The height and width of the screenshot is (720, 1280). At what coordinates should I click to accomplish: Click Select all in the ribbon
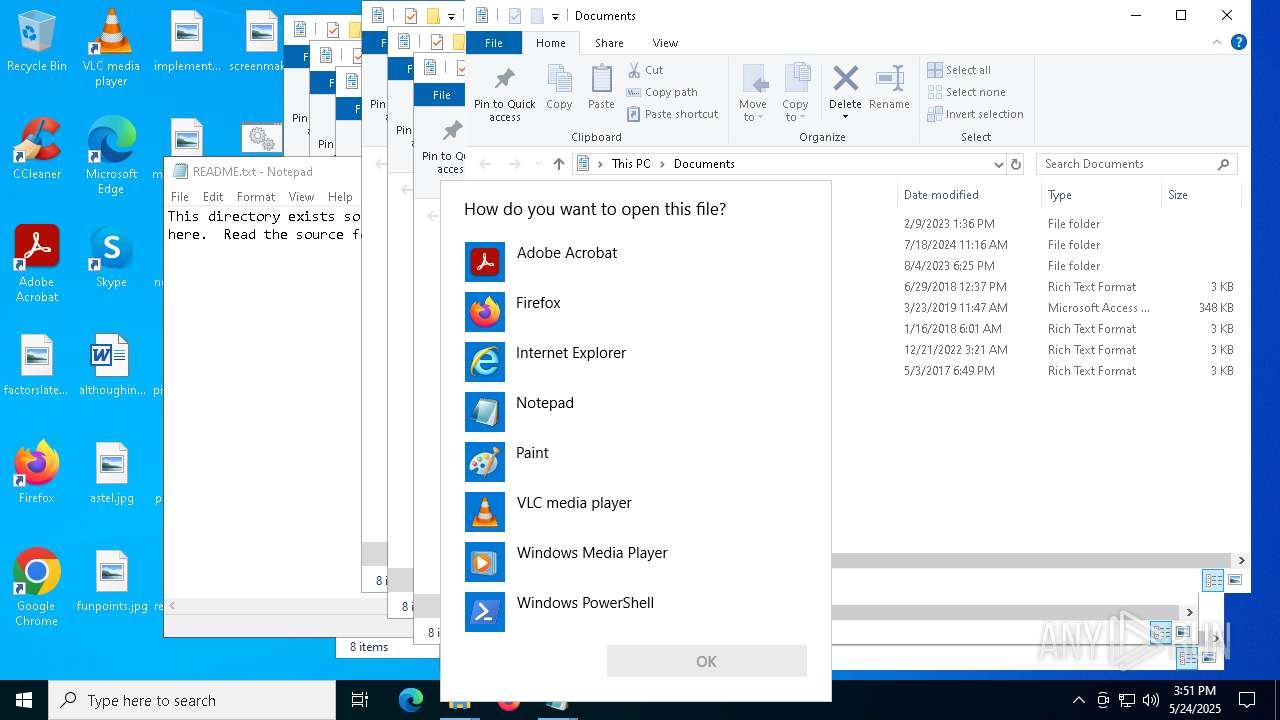pos(959,70)
